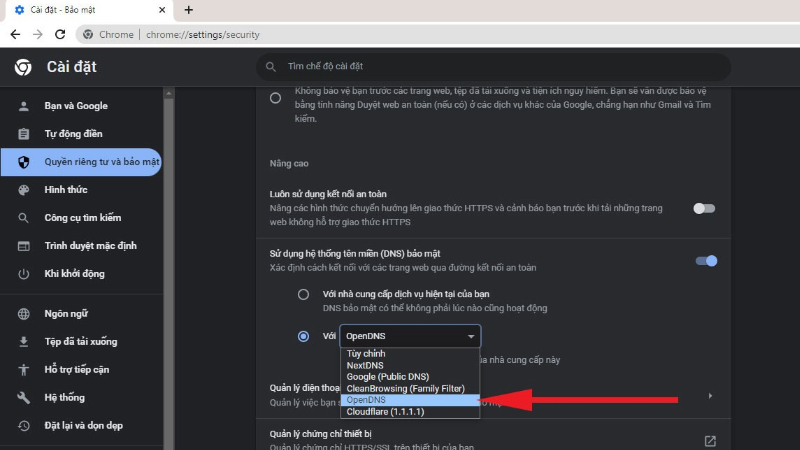Select Quyền riêng tư và bảo mật
The width and height of the screenshot is (800, 450).
point(82,162)
